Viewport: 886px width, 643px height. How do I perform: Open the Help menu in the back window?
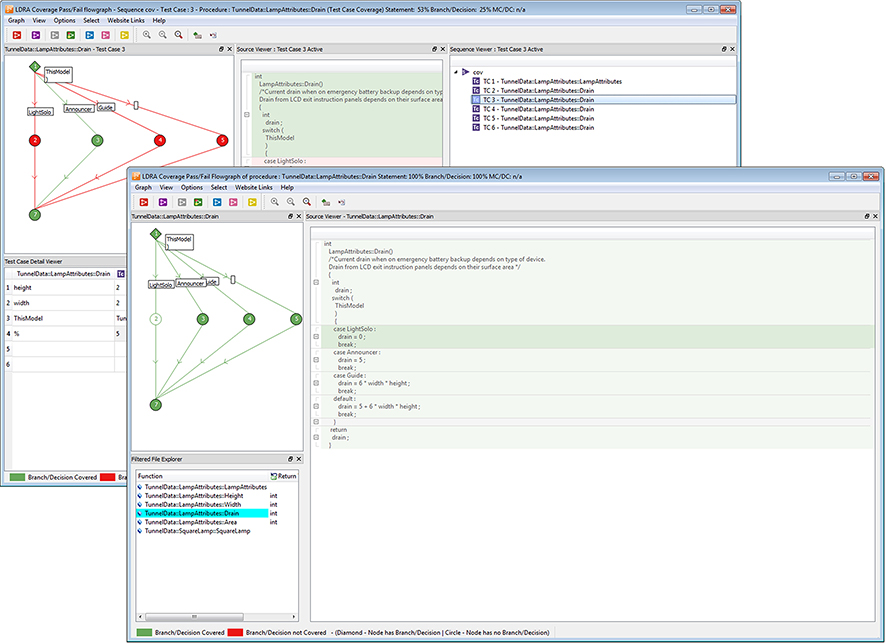(159, 20)
